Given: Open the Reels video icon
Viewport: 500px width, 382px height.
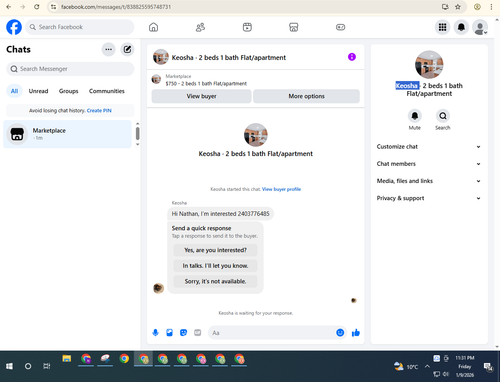Looking at the screenshot, I should (x=247, y=27).
